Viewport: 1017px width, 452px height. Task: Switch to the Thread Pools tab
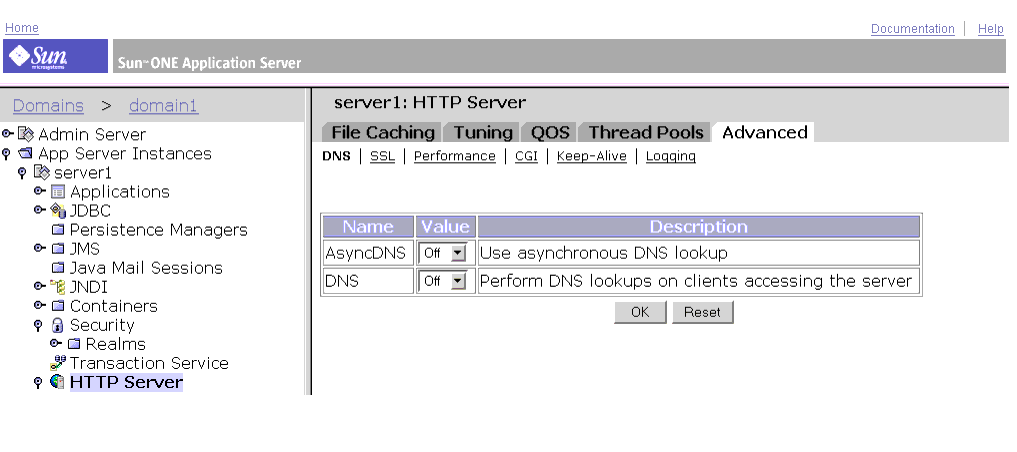click(645, 132)
